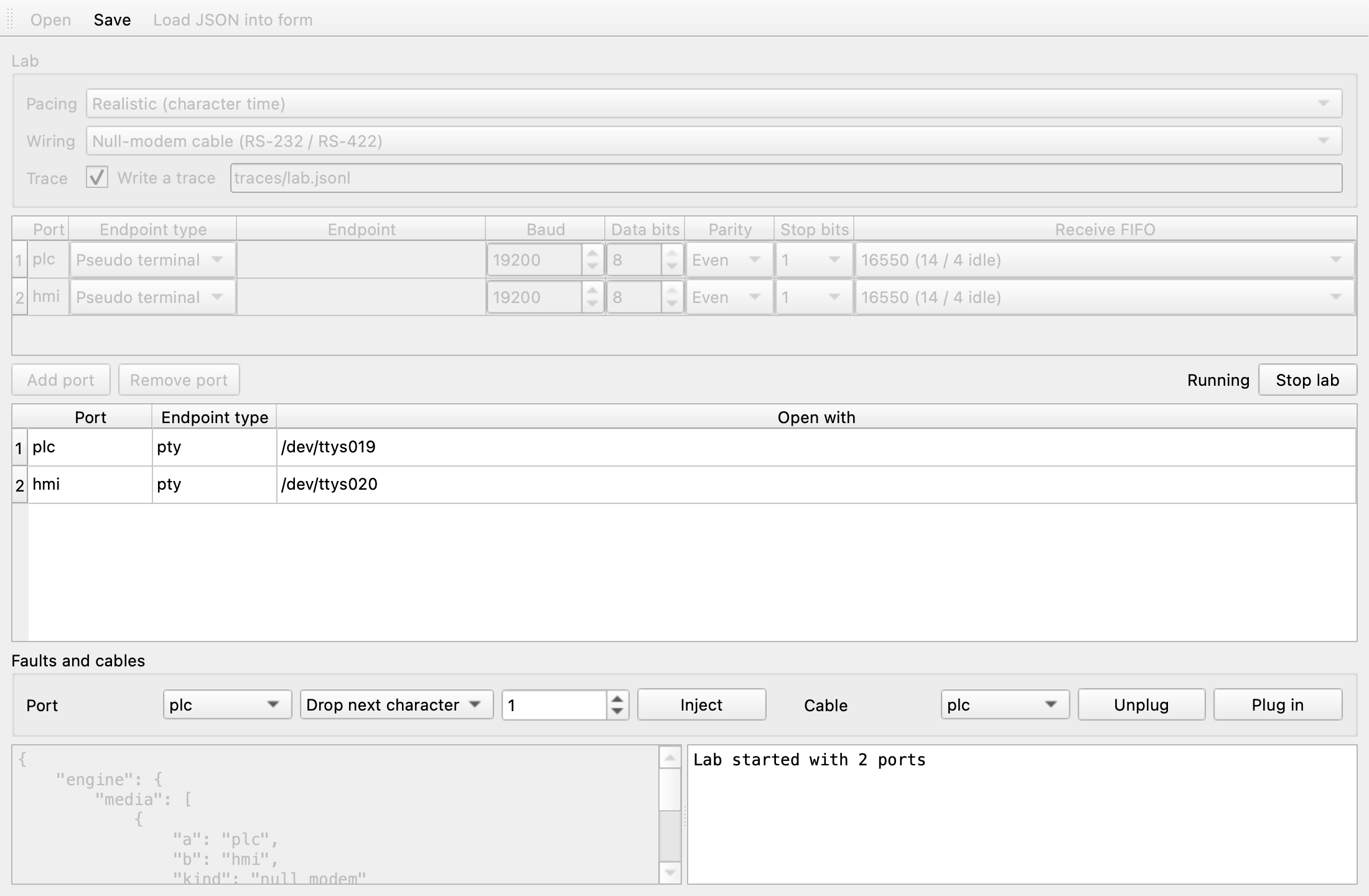Click Save in the toolbar
This screenshot has height=896, width=1369.
[x=112, y=20]
